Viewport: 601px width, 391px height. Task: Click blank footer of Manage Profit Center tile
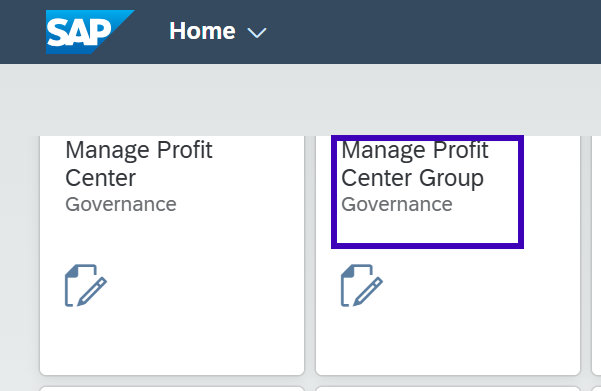172,341
